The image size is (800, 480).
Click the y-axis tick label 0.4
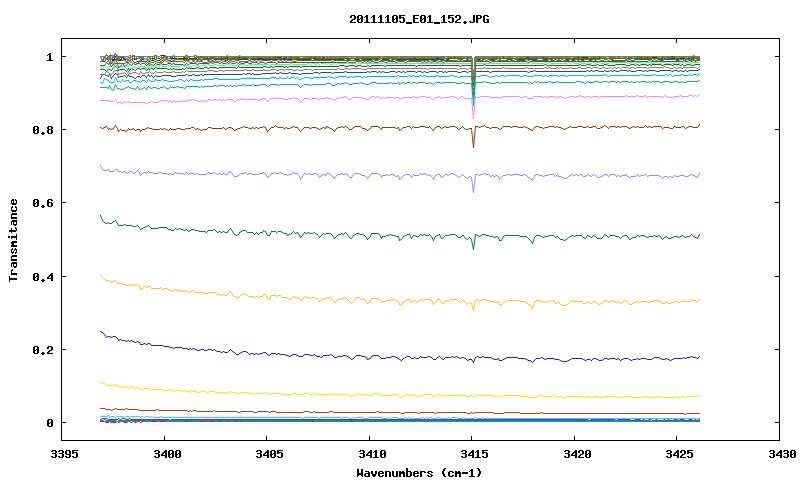click(43, 276)
